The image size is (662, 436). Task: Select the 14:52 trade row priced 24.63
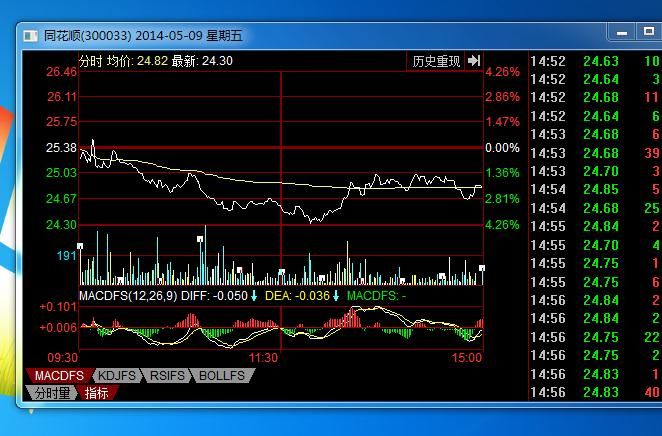point(595,61)
